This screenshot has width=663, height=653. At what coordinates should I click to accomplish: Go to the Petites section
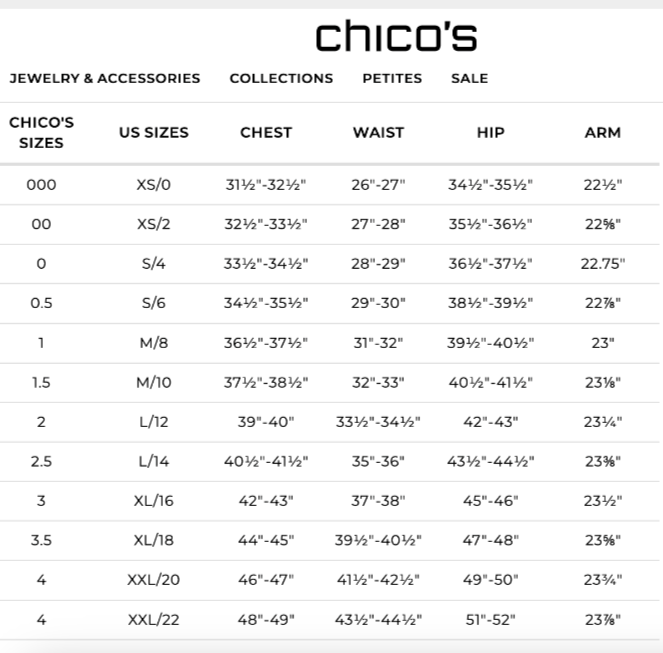click(x=392, y=78)
